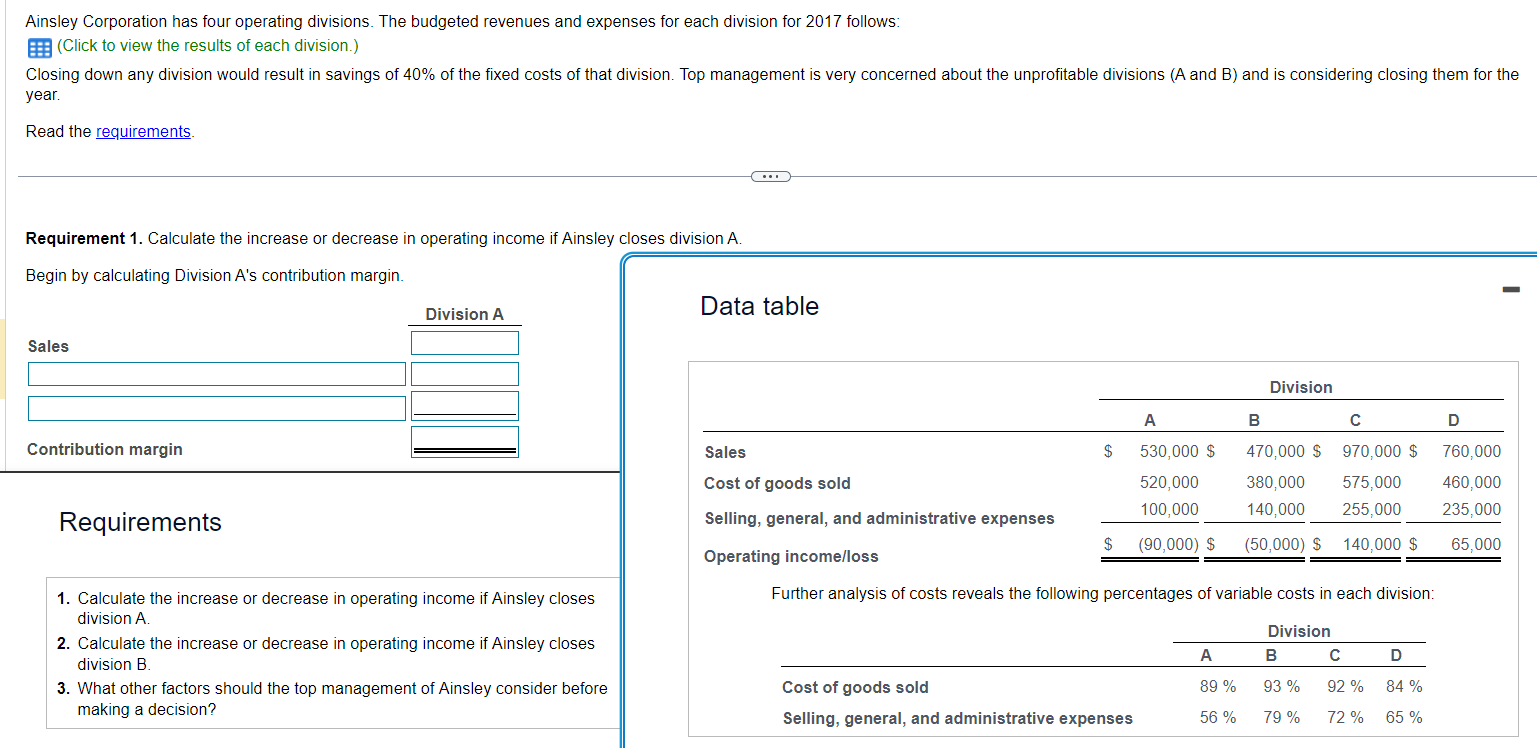This screenshot has height=748, width=1537.
Task: Click the Operating income/loss row label
Action: click(791, 556)
